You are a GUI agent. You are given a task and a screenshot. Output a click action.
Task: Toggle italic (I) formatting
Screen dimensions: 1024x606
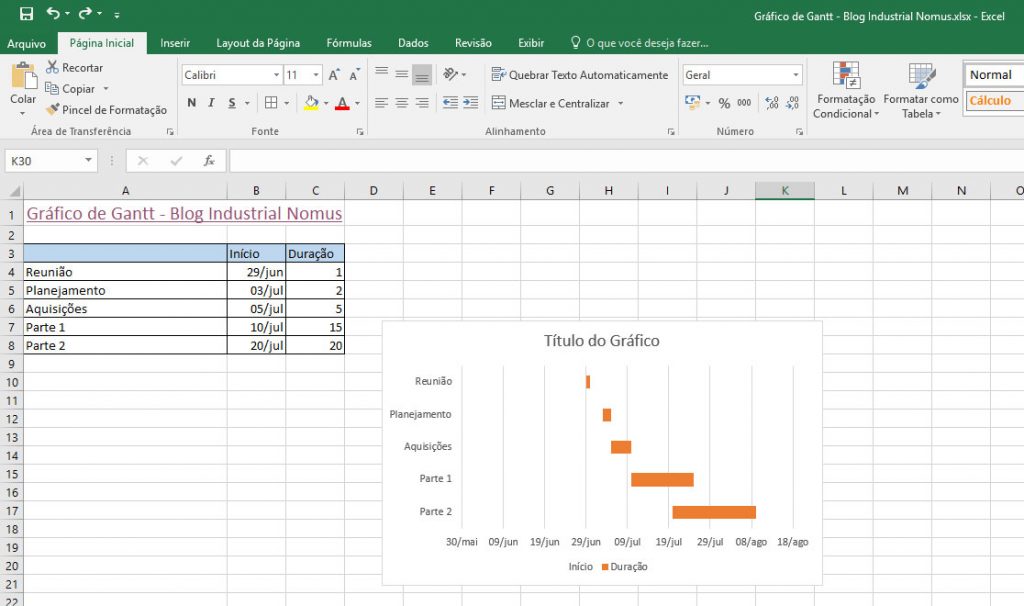tap(211, 103)
